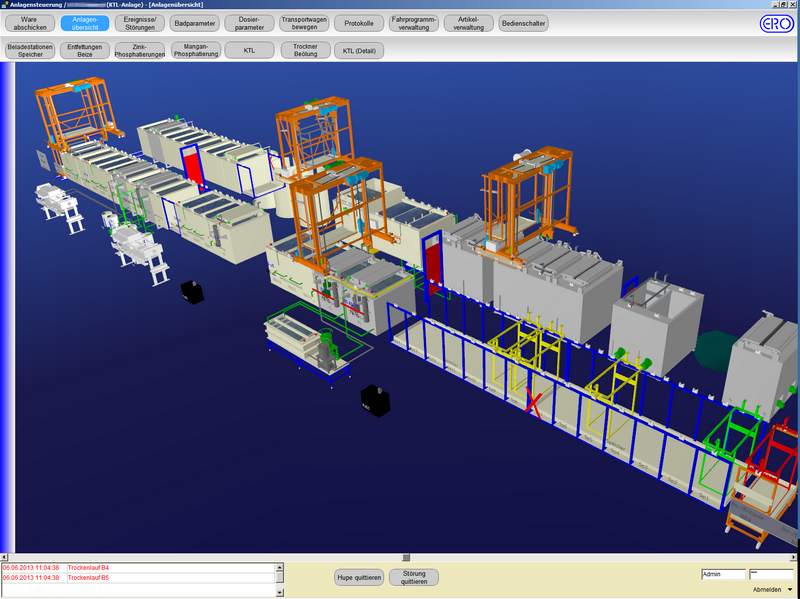Click the ERO logo icon

776,24
